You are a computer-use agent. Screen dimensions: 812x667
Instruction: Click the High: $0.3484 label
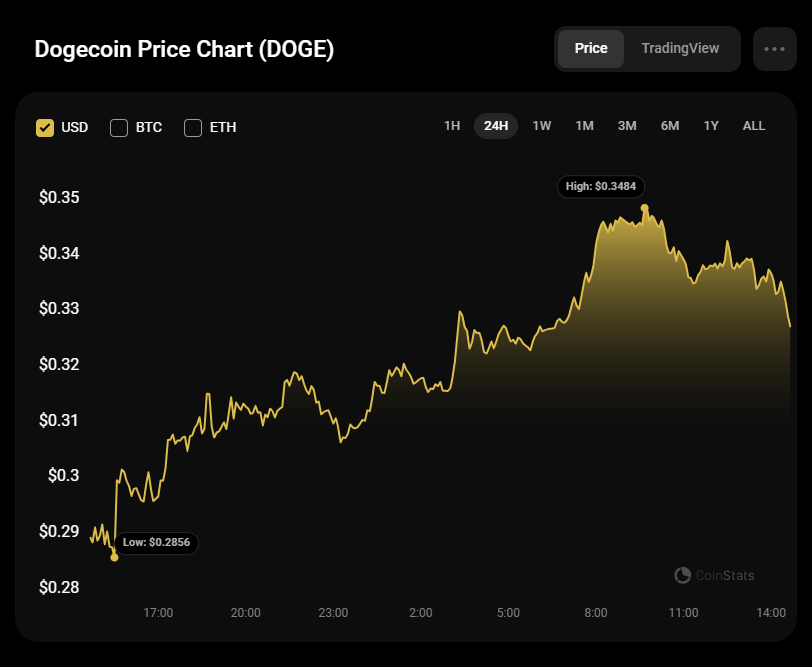tap(601, 186)
